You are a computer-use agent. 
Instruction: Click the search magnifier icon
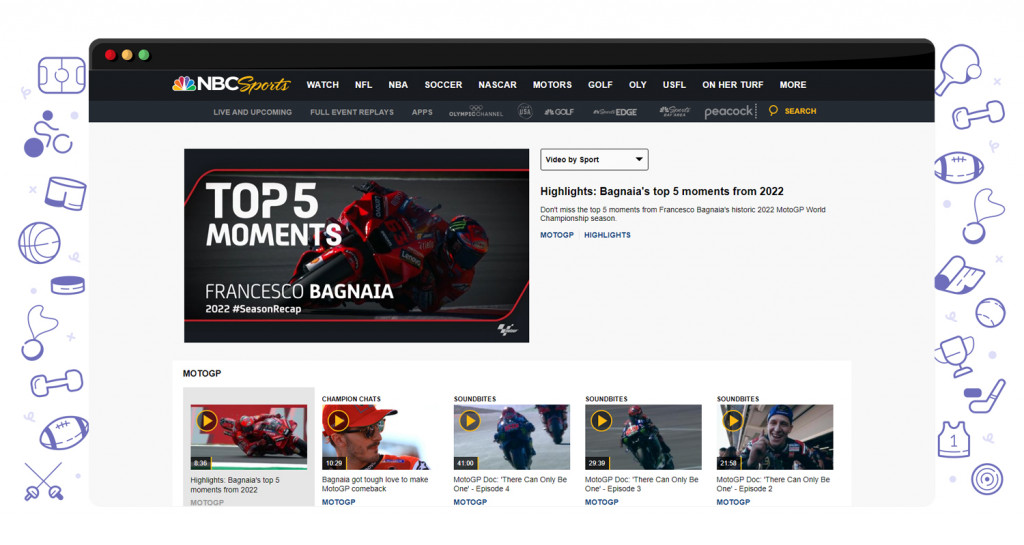[x=773, y=110]
